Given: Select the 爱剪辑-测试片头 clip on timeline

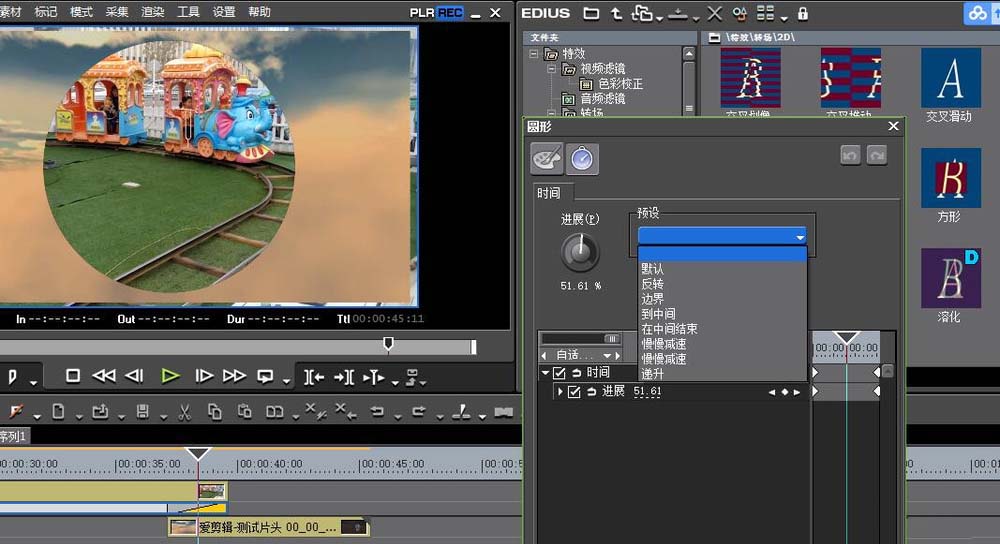Looking at the screenshot, I should [268, 527].
